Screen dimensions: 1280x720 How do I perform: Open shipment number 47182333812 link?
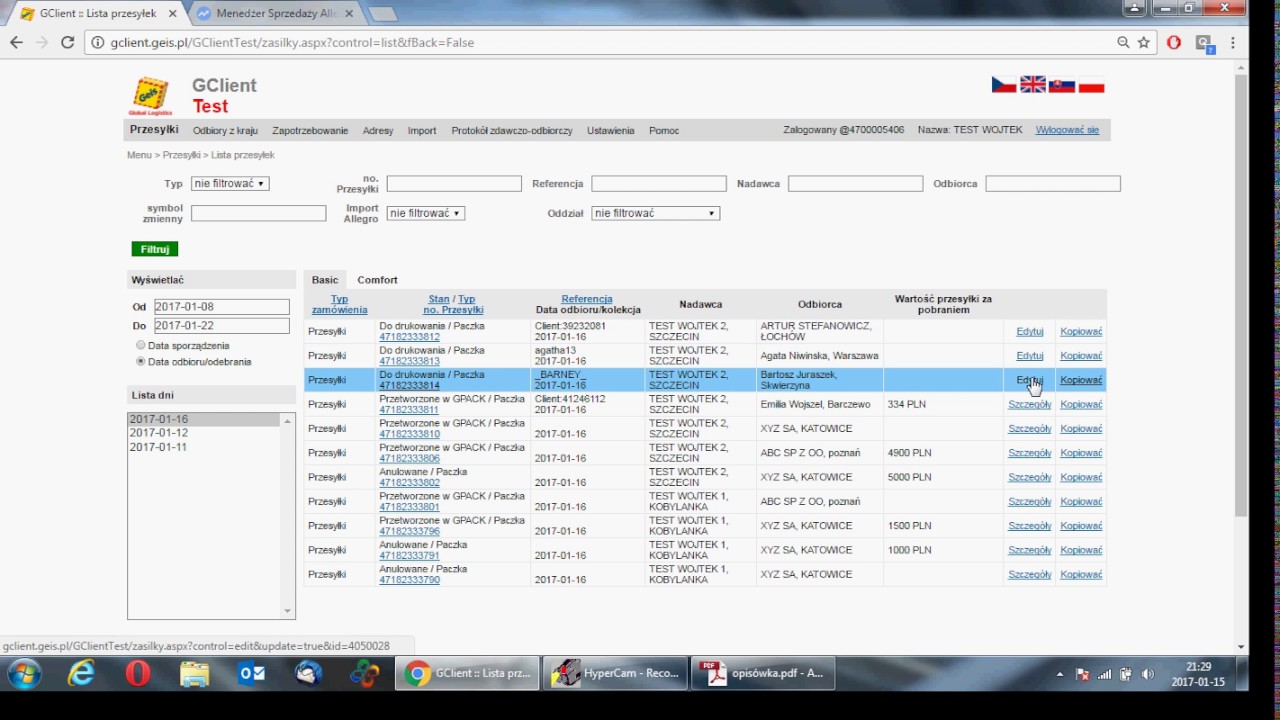[409, 337]
